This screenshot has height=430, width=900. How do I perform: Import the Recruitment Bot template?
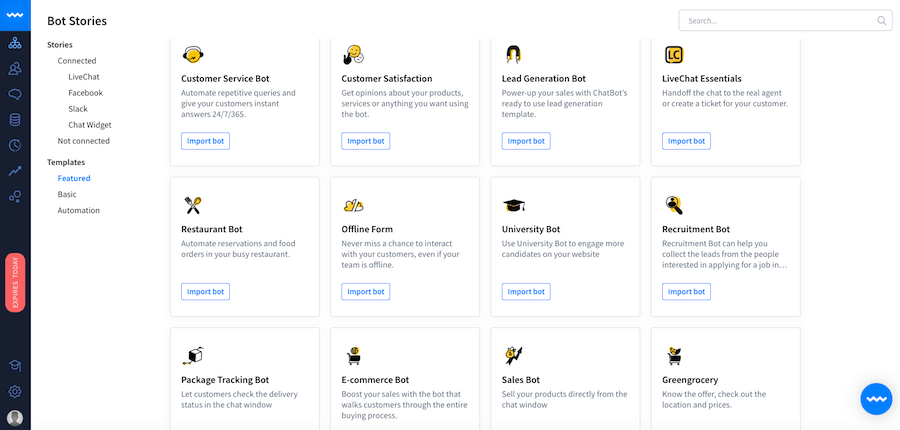point(686,292)
